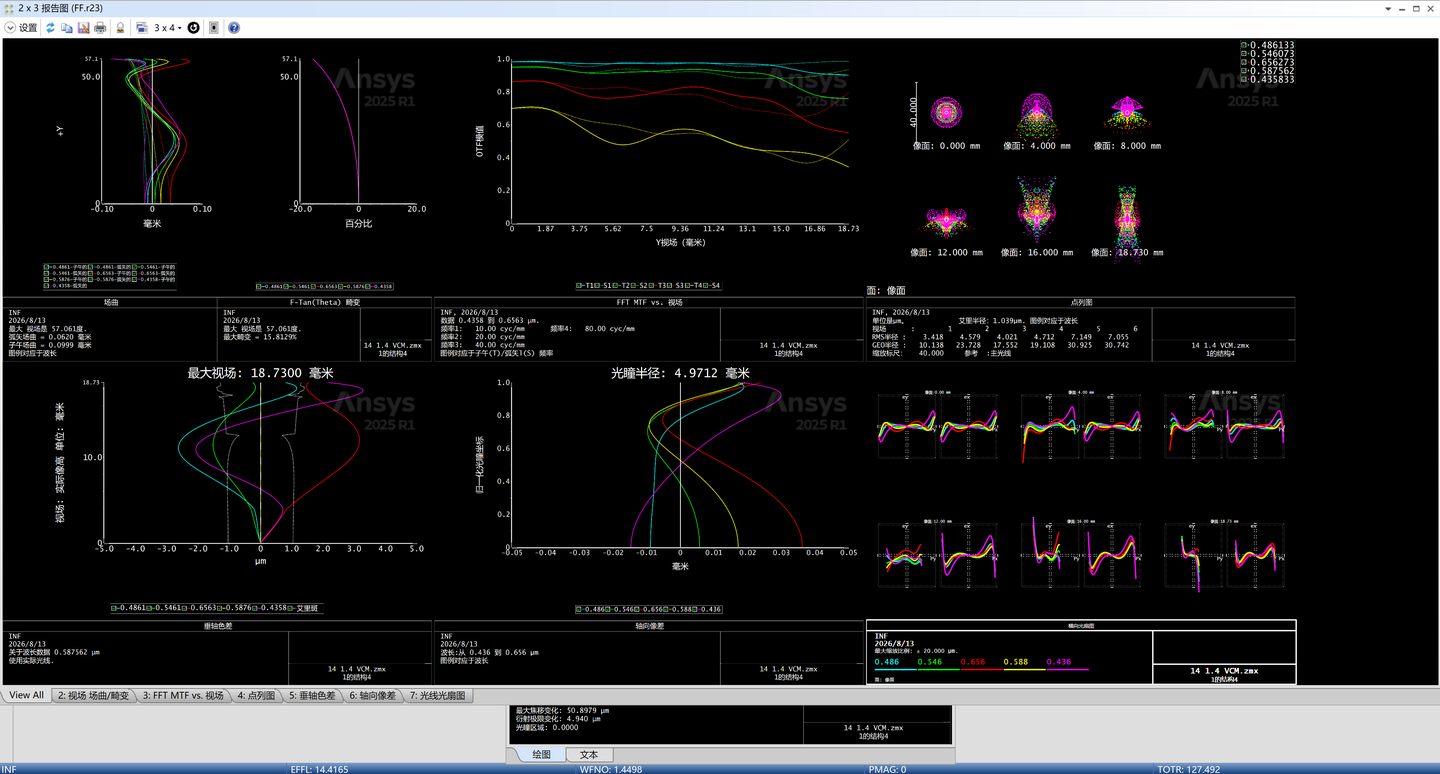Select the FFT MTF vs Y视场 plot
This screenshot has height=774, width=1440.
(680, 141)
